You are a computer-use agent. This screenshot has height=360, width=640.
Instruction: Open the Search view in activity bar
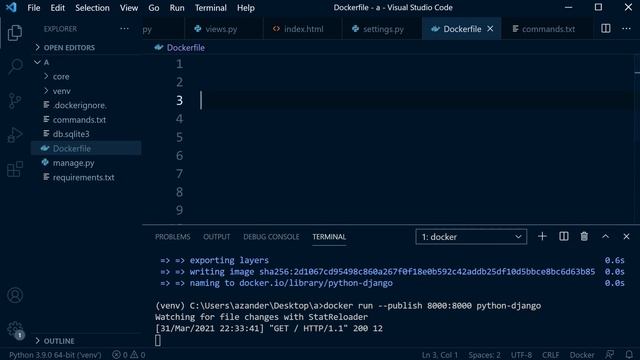(15, 67)
